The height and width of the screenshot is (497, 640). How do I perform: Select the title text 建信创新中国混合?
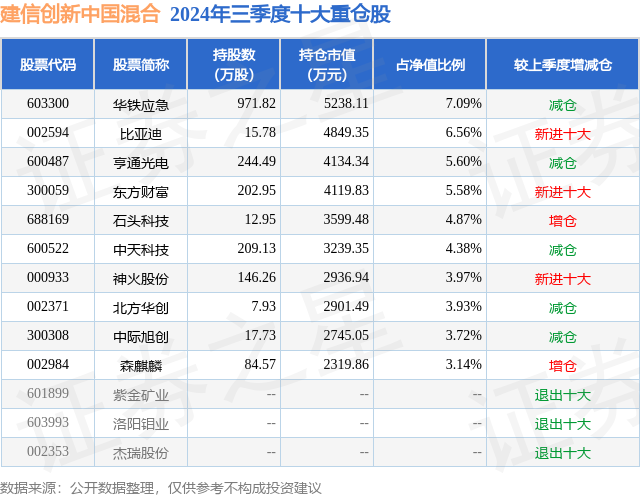click(x=80, y=13)
